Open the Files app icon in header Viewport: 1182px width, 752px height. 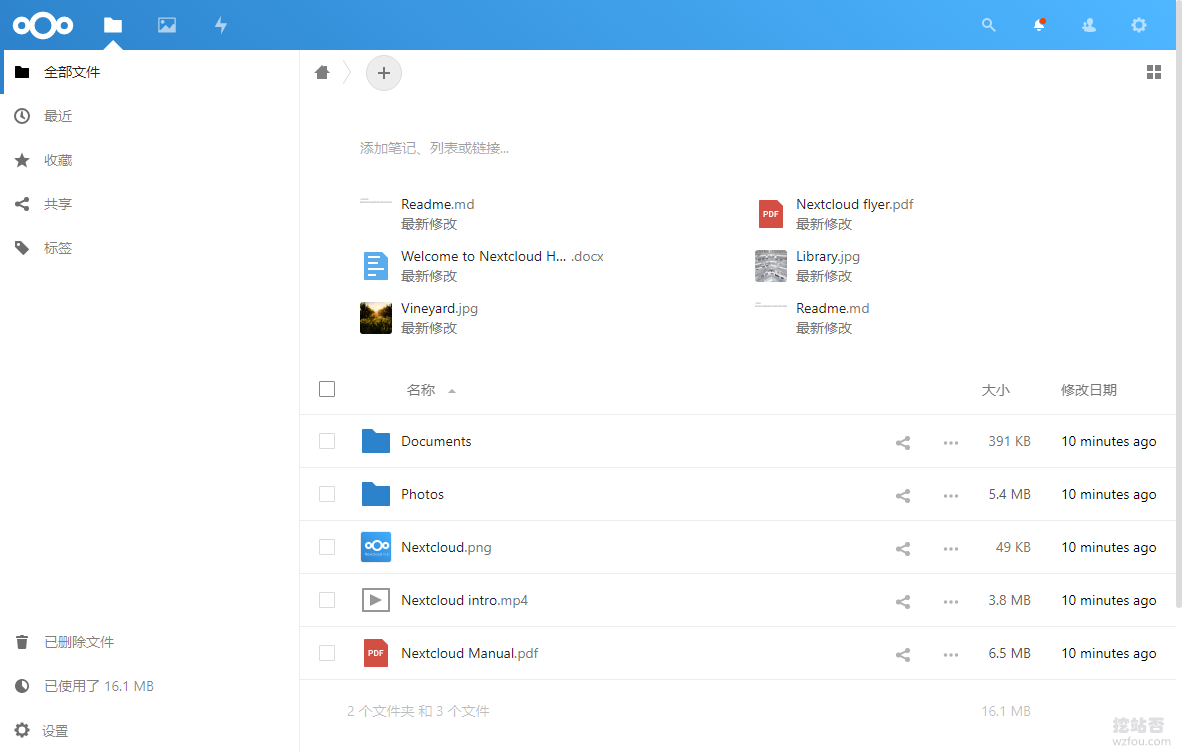(113, 25)
